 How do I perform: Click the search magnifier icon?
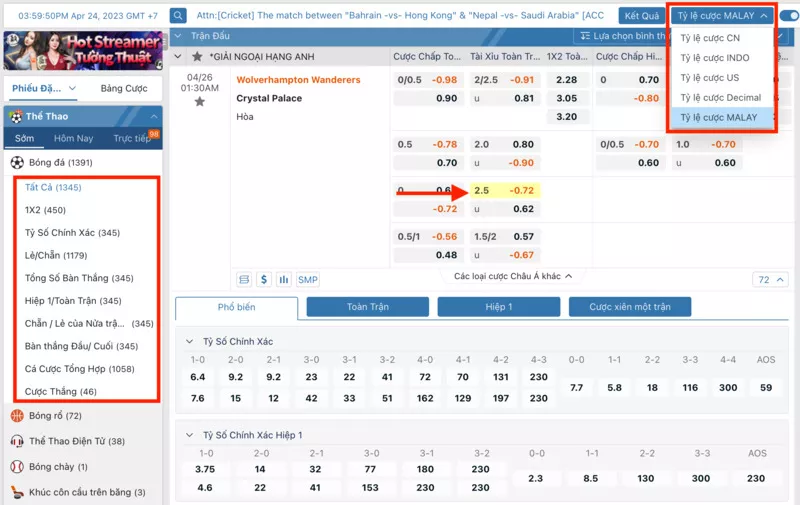point(178,15)
